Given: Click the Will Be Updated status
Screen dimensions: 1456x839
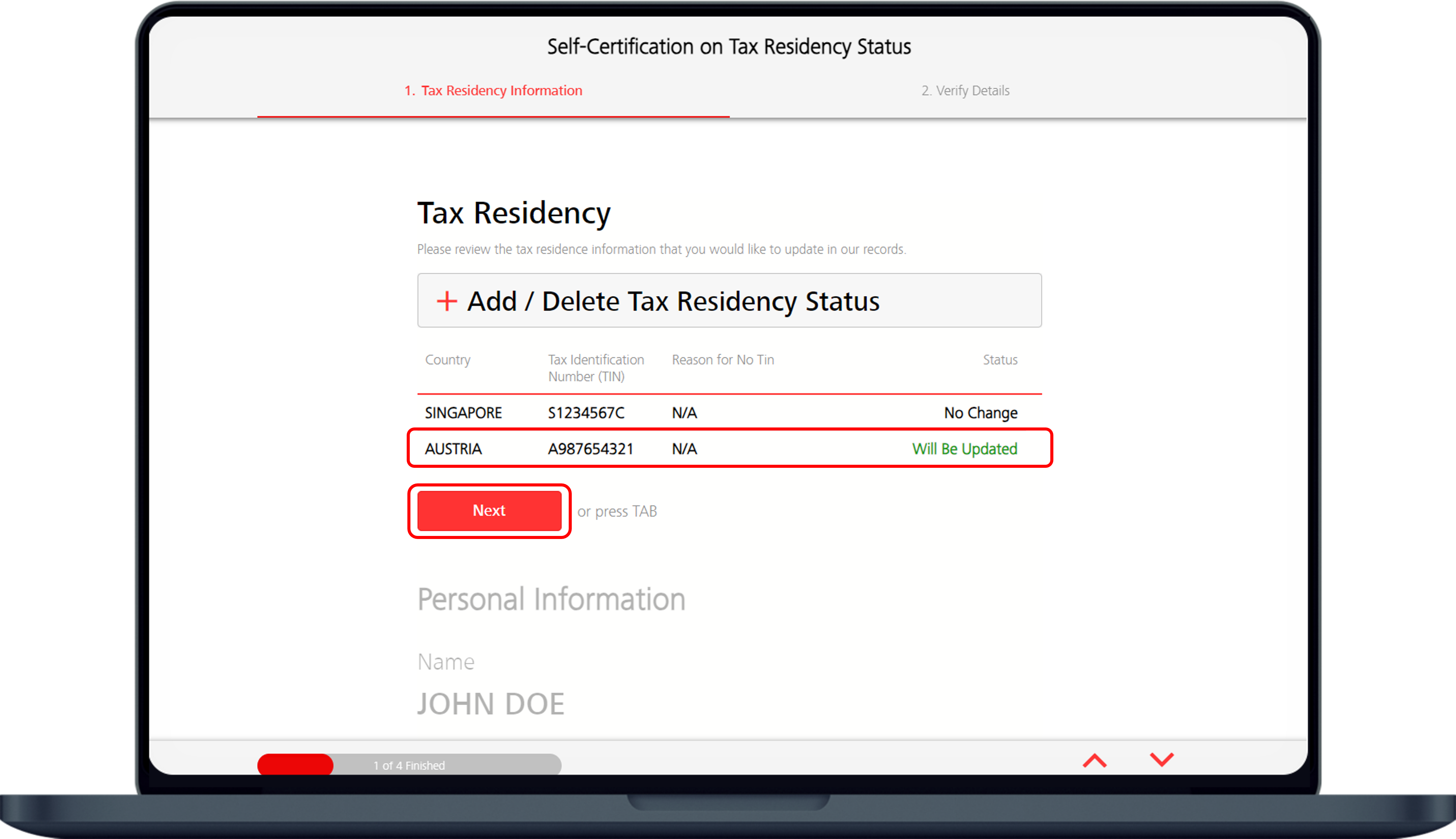Looking at the screenshot, I should click(965, 449).
